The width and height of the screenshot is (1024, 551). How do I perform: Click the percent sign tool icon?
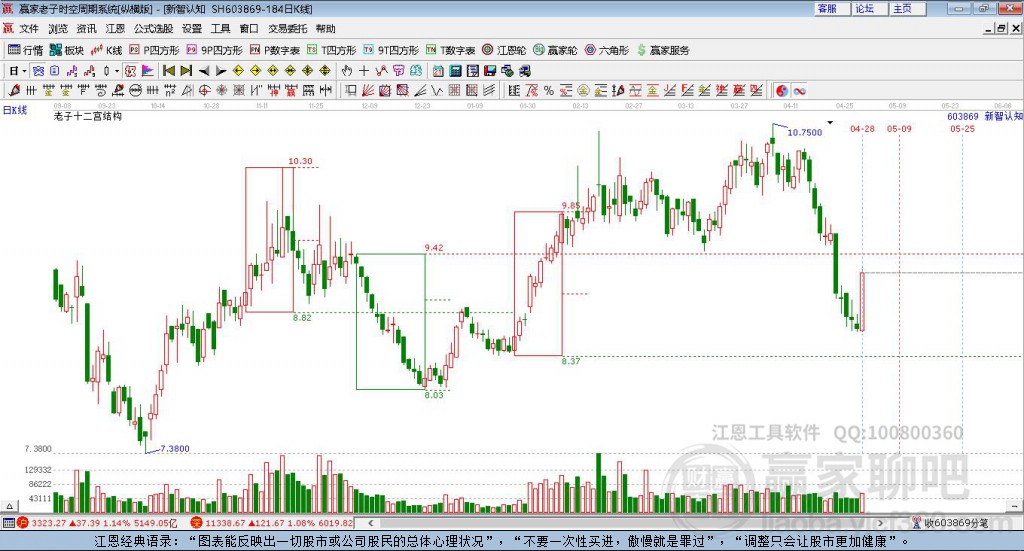[x=549, y=90]
